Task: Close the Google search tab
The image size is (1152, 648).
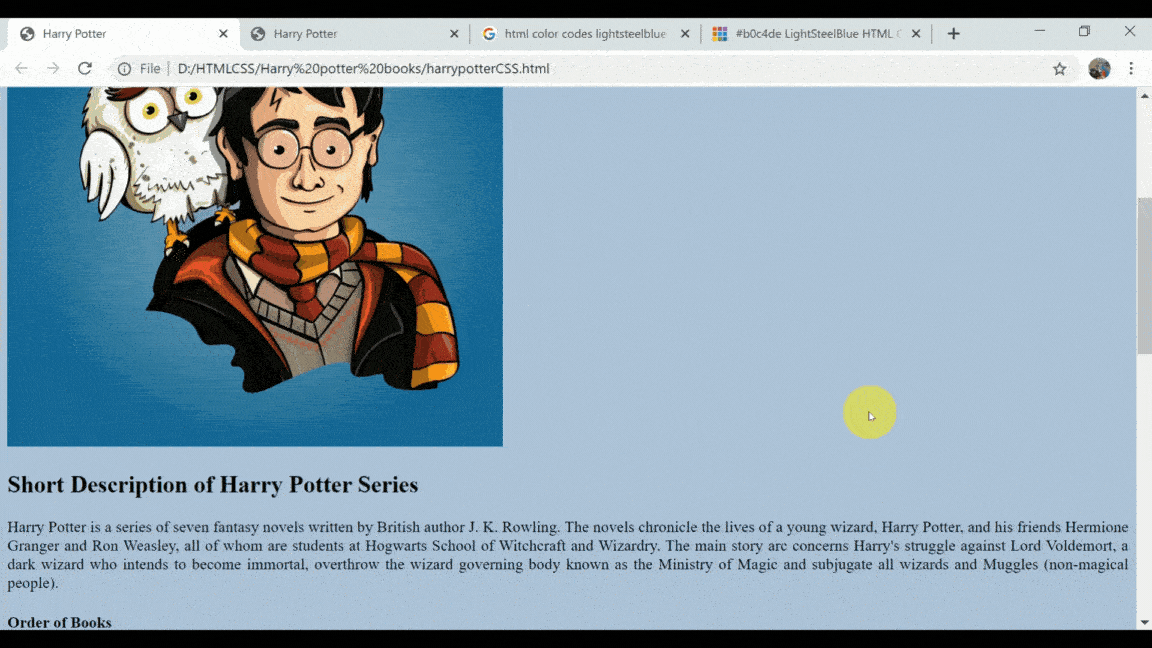Action: click(x=685, y=34)
